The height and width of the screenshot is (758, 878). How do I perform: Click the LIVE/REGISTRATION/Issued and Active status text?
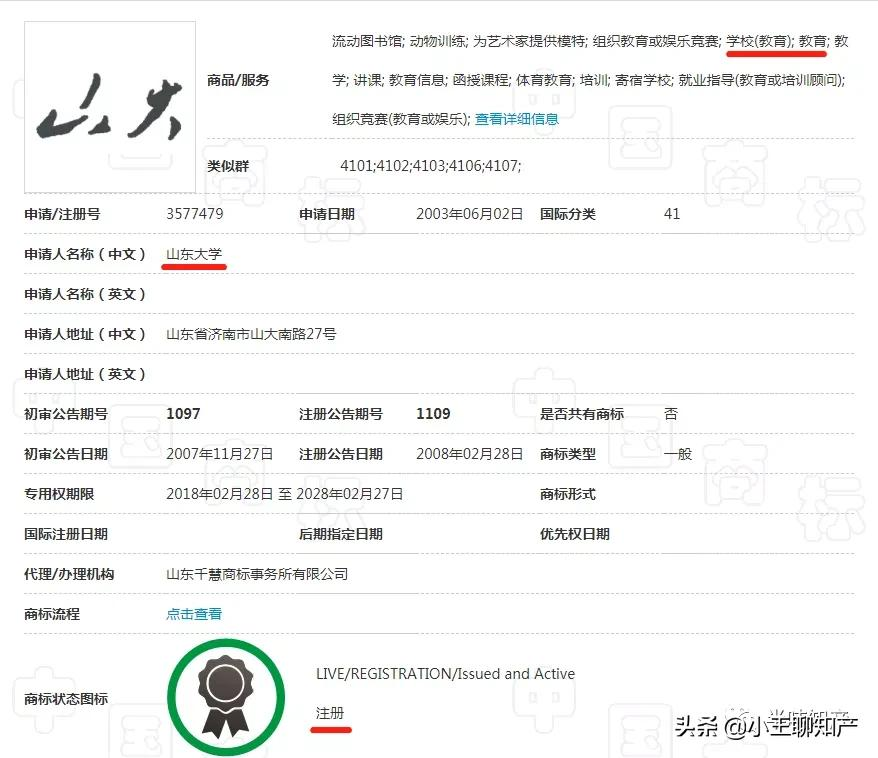[x=445, y=673]
